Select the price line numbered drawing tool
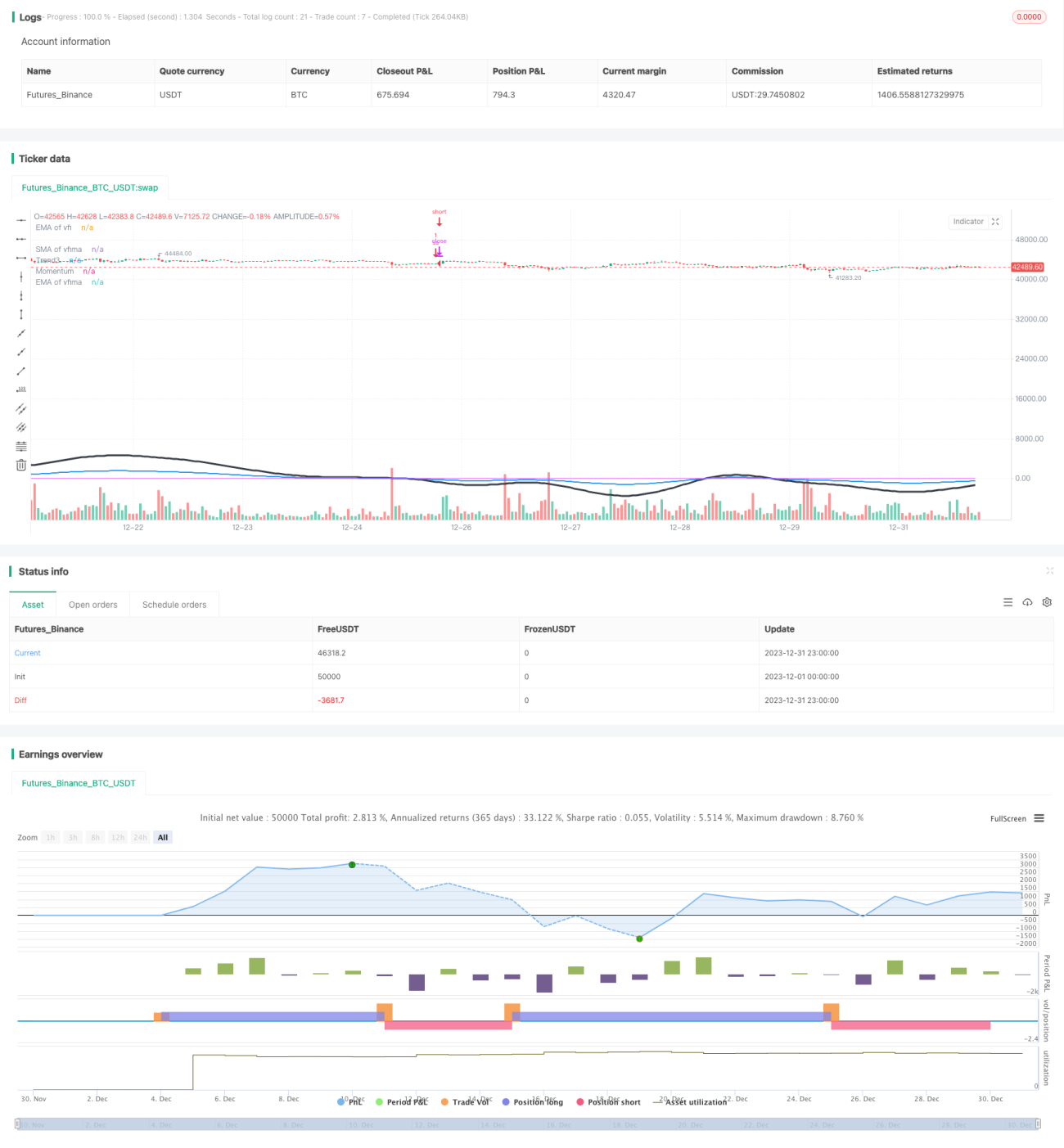The height and width of the screenshot is (1148, 1064). pyautogui.click(x=21, y=389)
